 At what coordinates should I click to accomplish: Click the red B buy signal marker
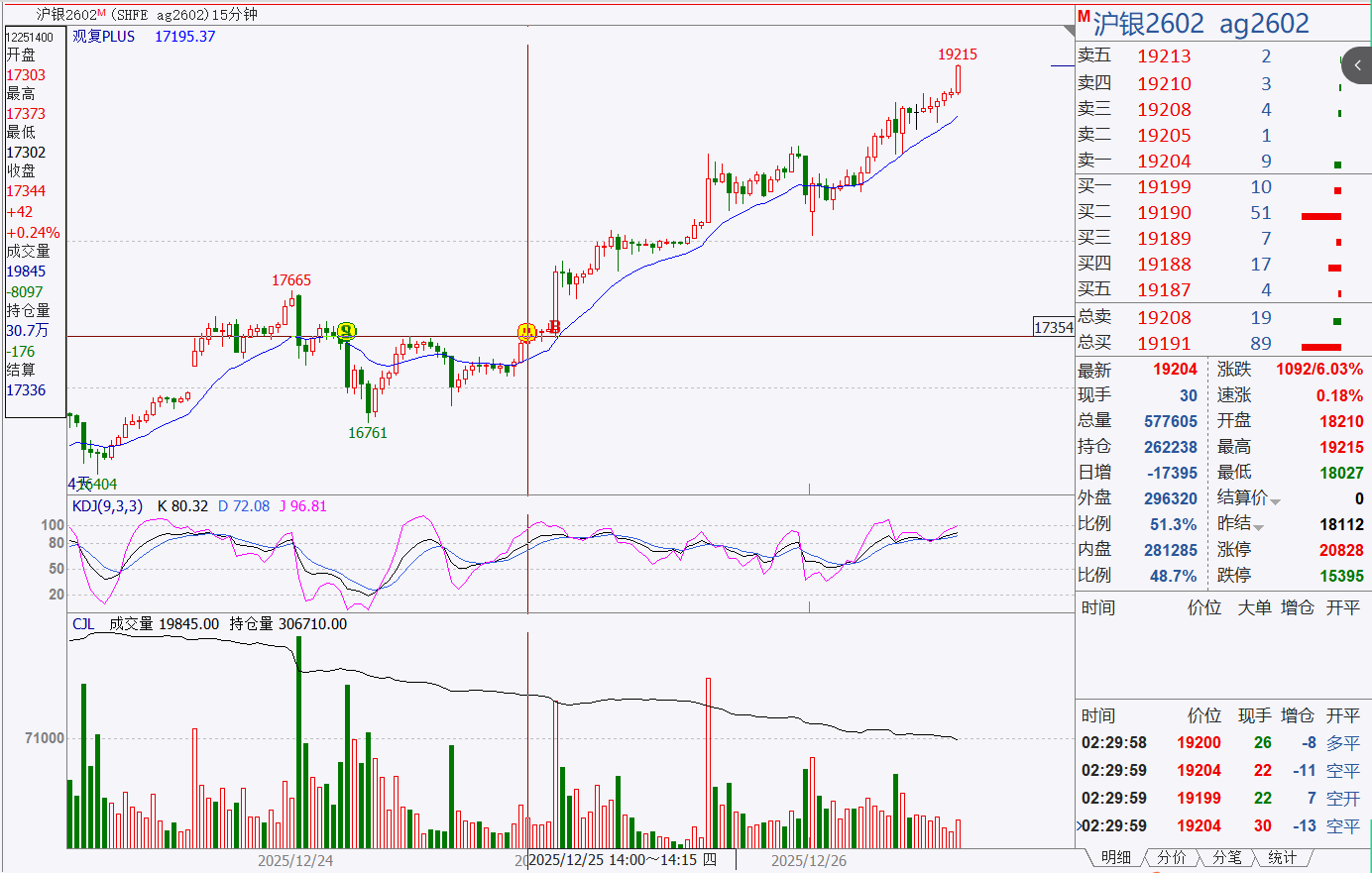click(554, 326)
